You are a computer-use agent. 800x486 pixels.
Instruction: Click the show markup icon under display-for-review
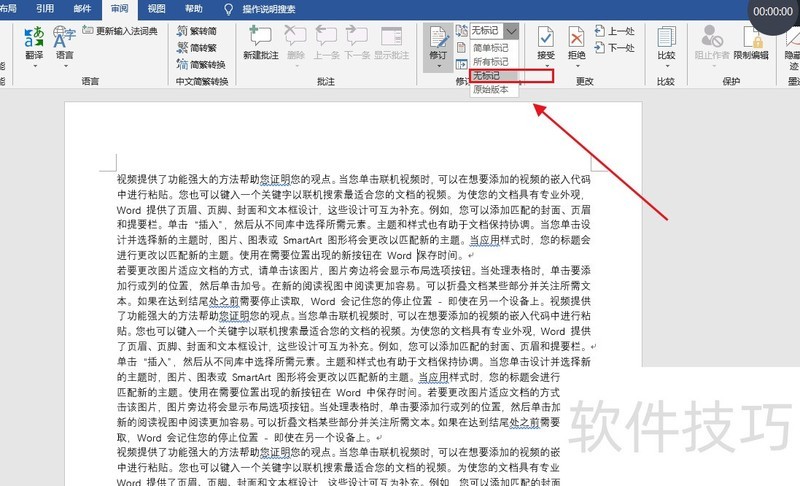pyautogui.click(x=461, y=48)
